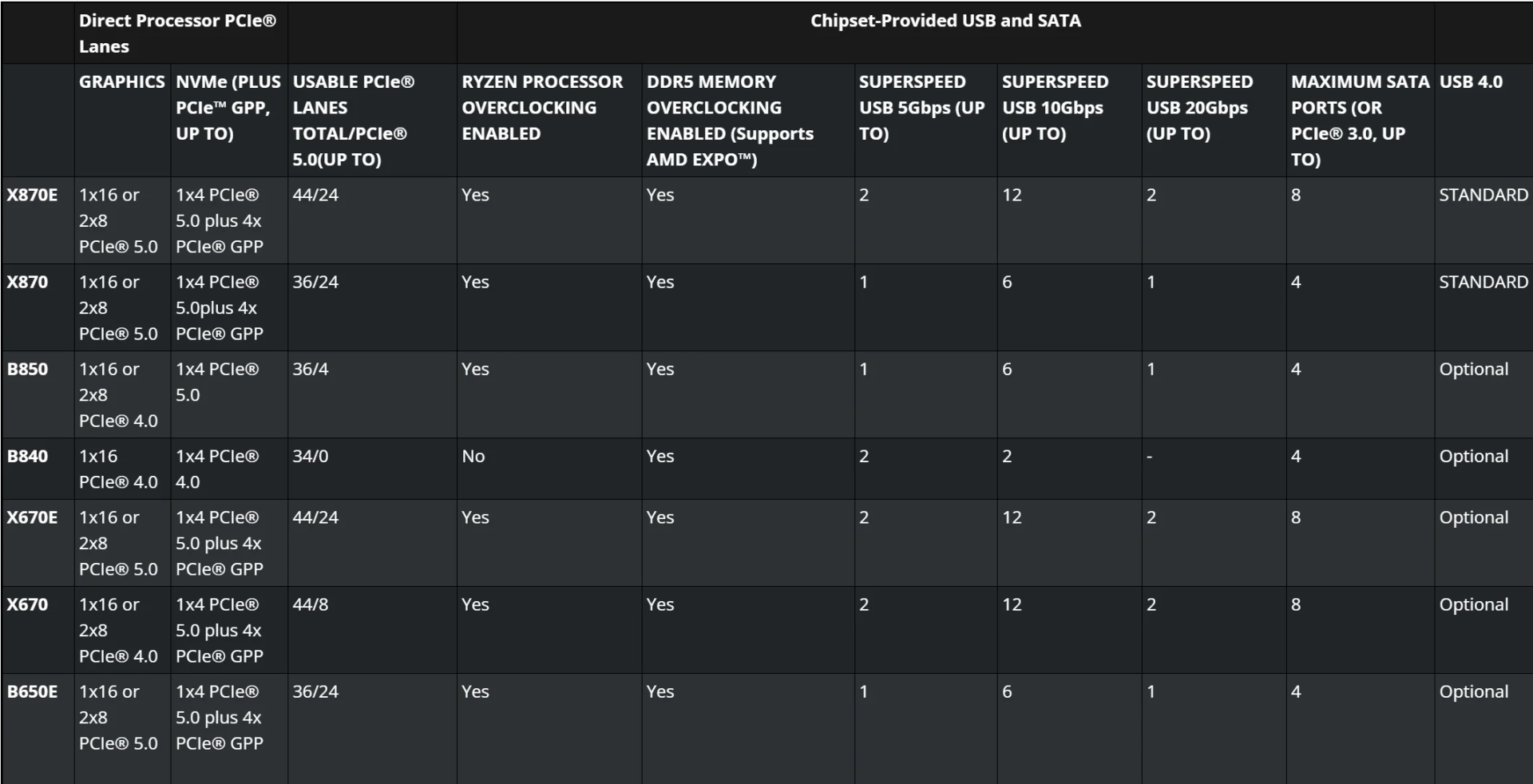The image size is (1533, 784).
Task: Click the B850 chipset row label
Action: (27, 369)
